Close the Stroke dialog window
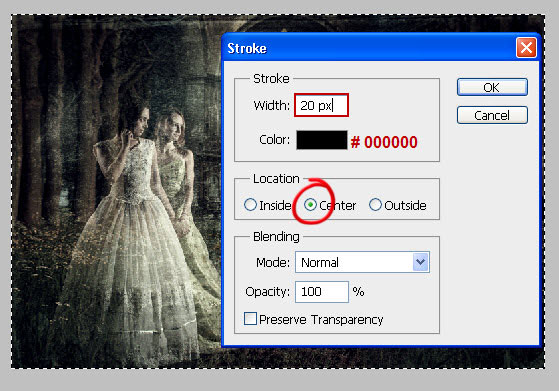Screen dimensions: 559x391 pyautogui.click(x=526, y=47)
